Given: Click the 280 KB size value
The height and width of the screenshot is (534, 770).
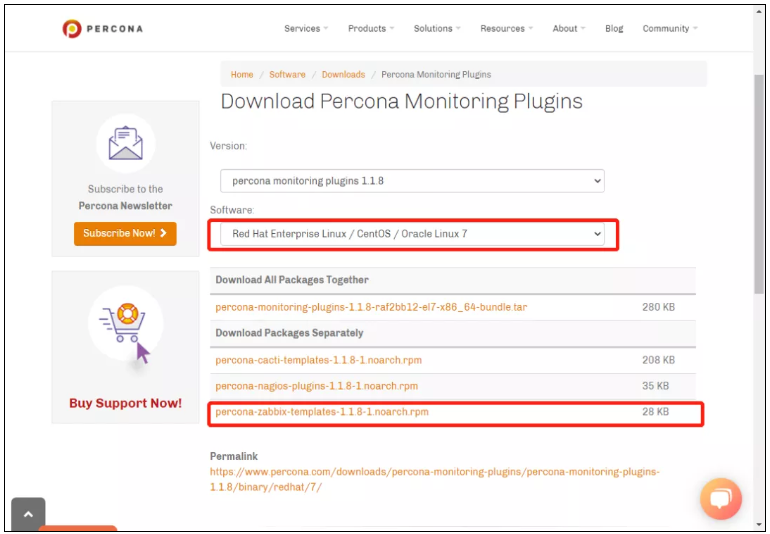Looking at the screenshot, I should (x=659, y=308).
